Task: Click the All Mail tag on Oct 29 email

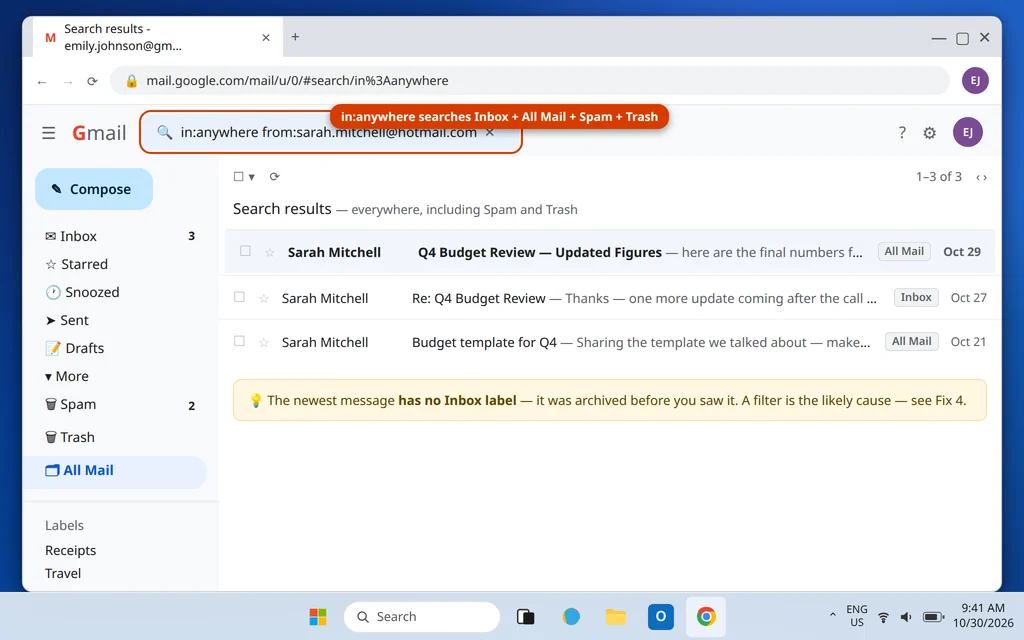Action: pos(904,251)
